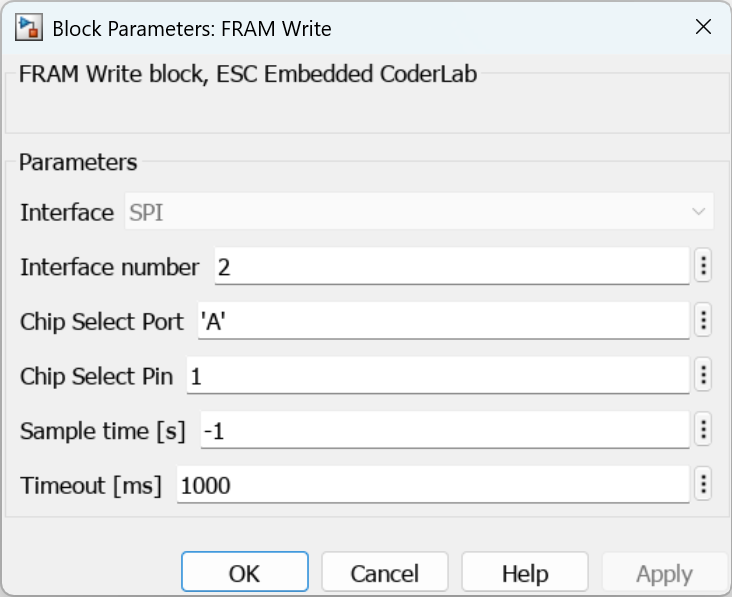Open Help for the FRAM Write block
This screenshot has width=732, height=597.
[x=525, y=572]
